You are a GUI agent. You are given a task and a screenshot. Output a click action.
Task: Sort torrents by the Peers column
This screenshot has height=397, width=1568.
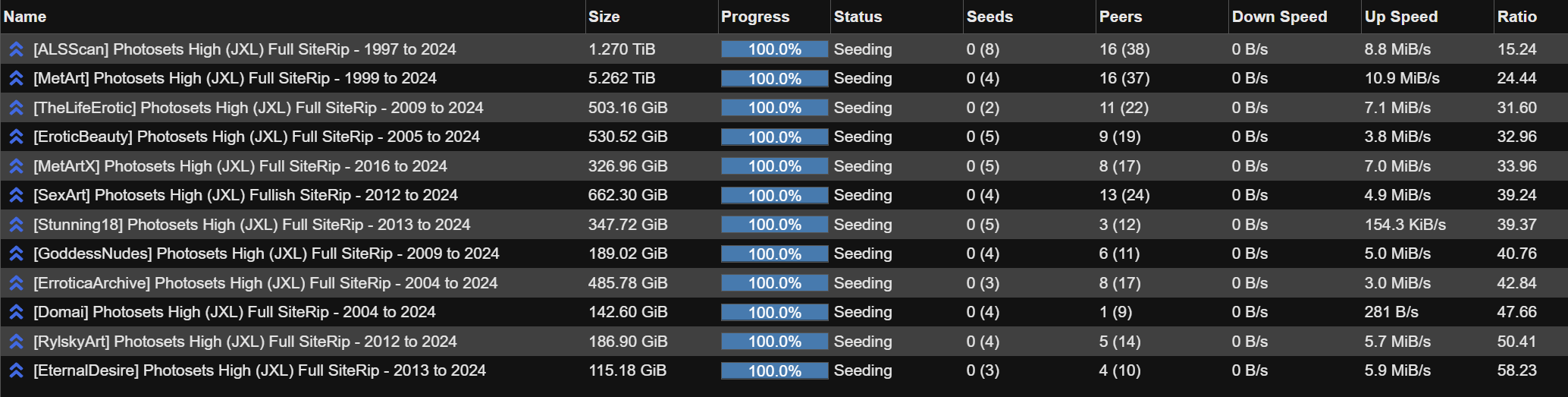(1120, 17)
